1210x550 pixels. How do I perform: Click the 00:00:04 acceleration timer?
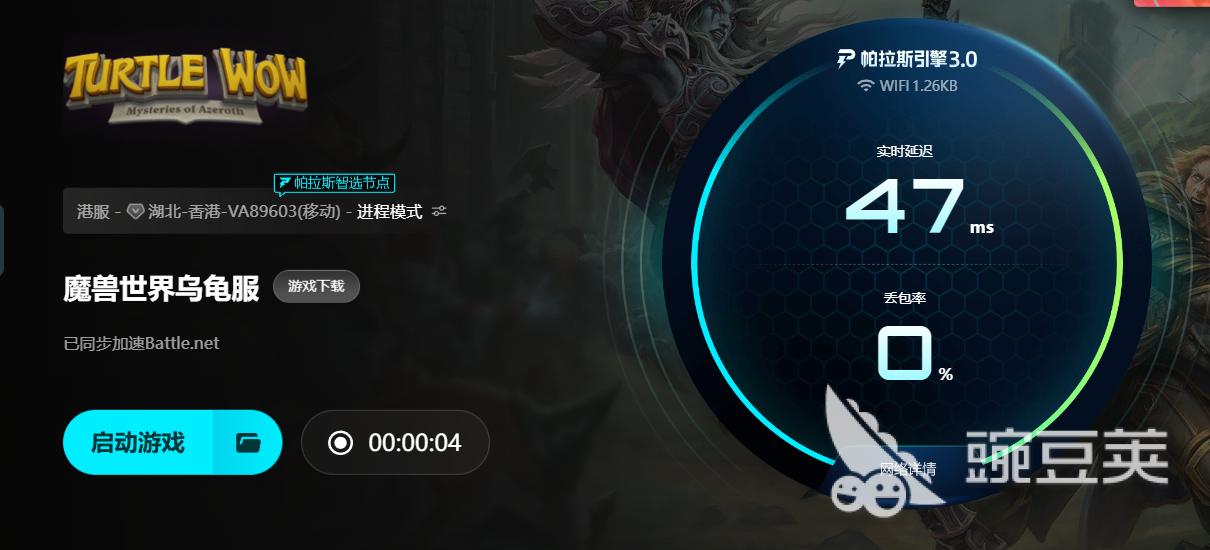[x=415, y=442]
